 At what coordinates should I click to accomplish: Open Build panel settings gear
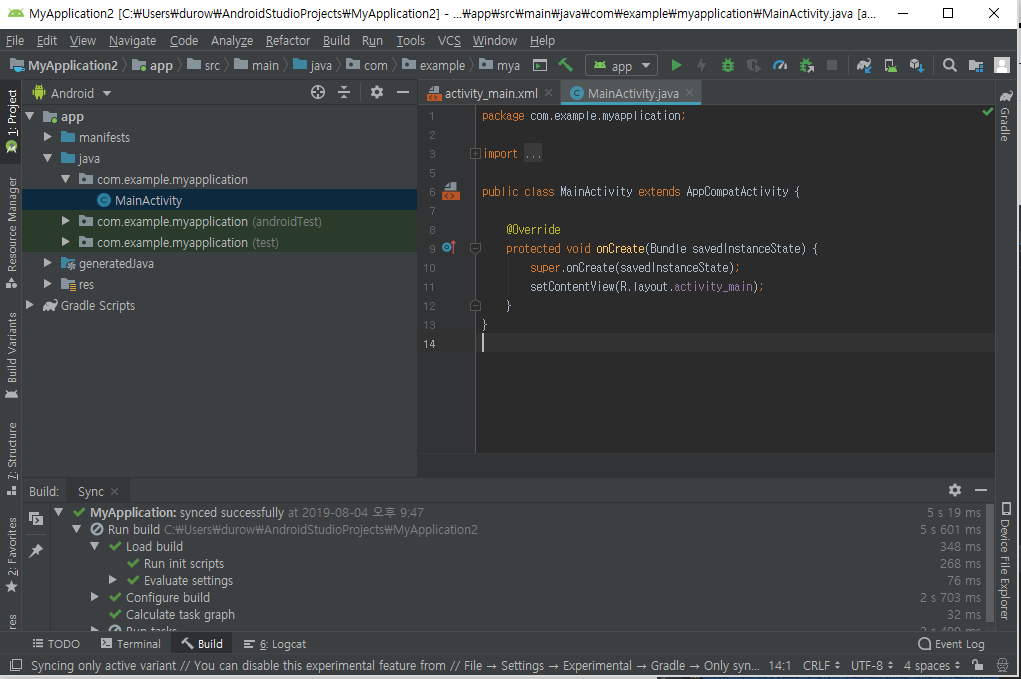(955, 490)
